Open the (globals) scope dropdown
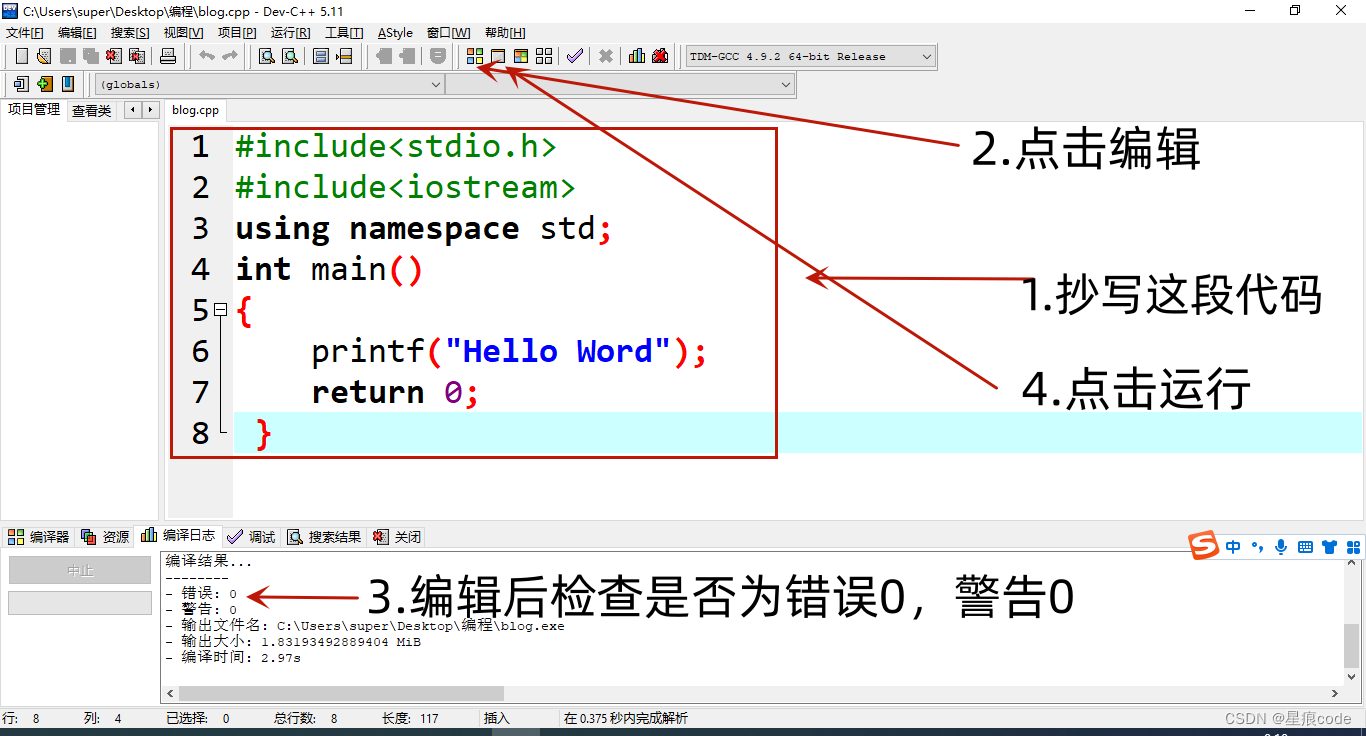This screenshot has width=1366, height=736. tap(435, 85)
